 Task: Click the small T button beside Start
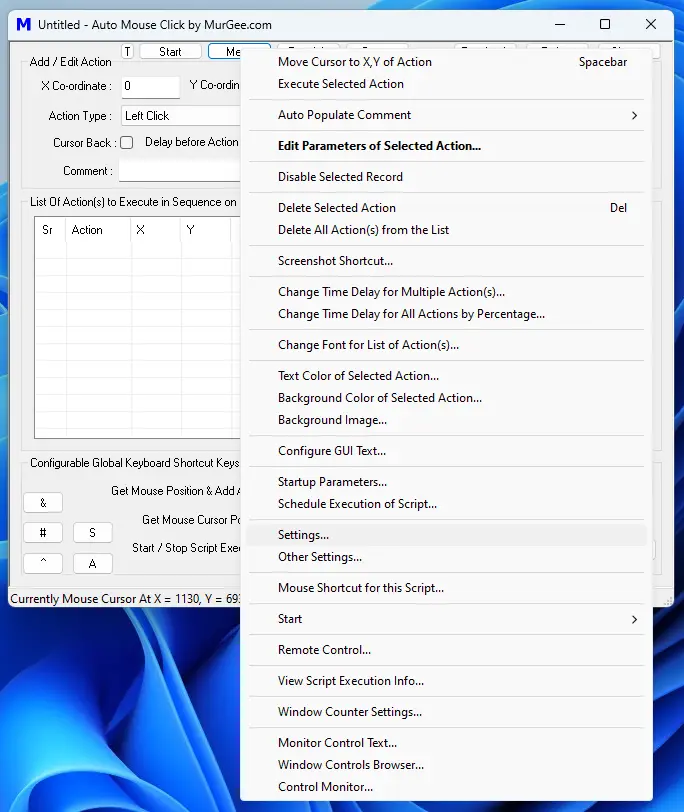pos(127,51)
